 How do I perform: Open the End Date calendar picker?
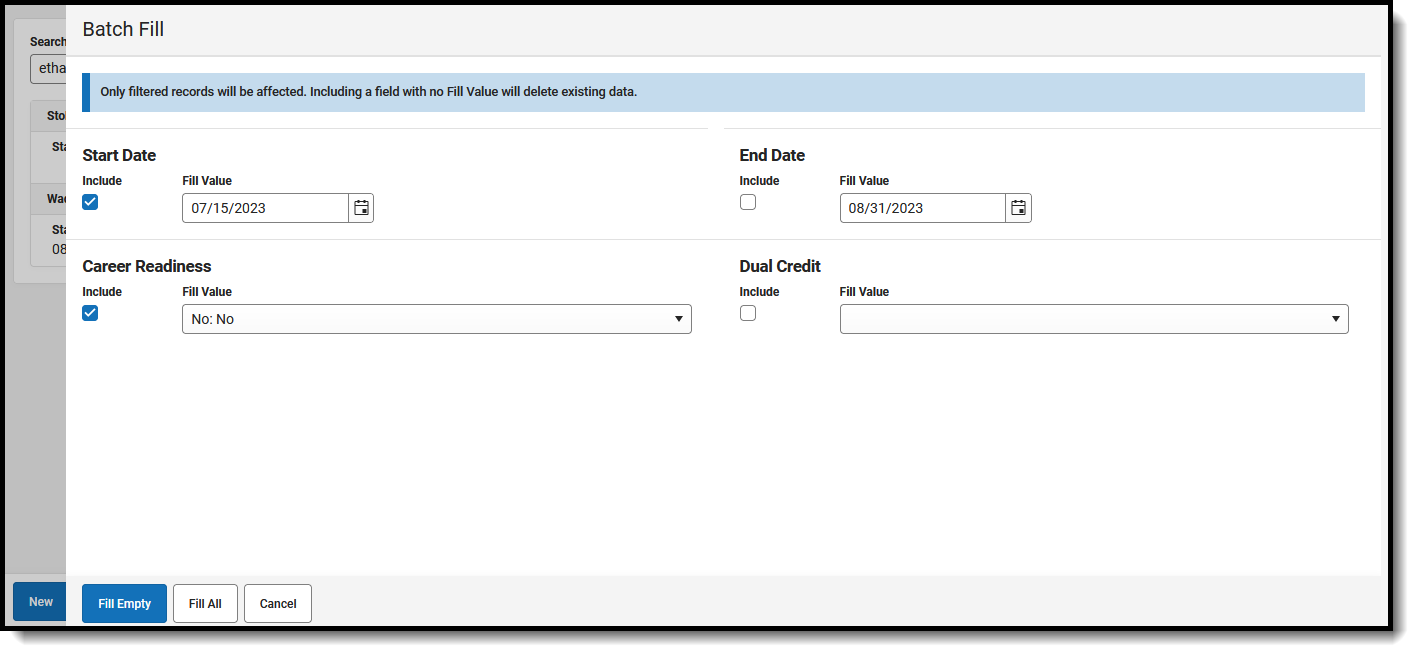1018,208
